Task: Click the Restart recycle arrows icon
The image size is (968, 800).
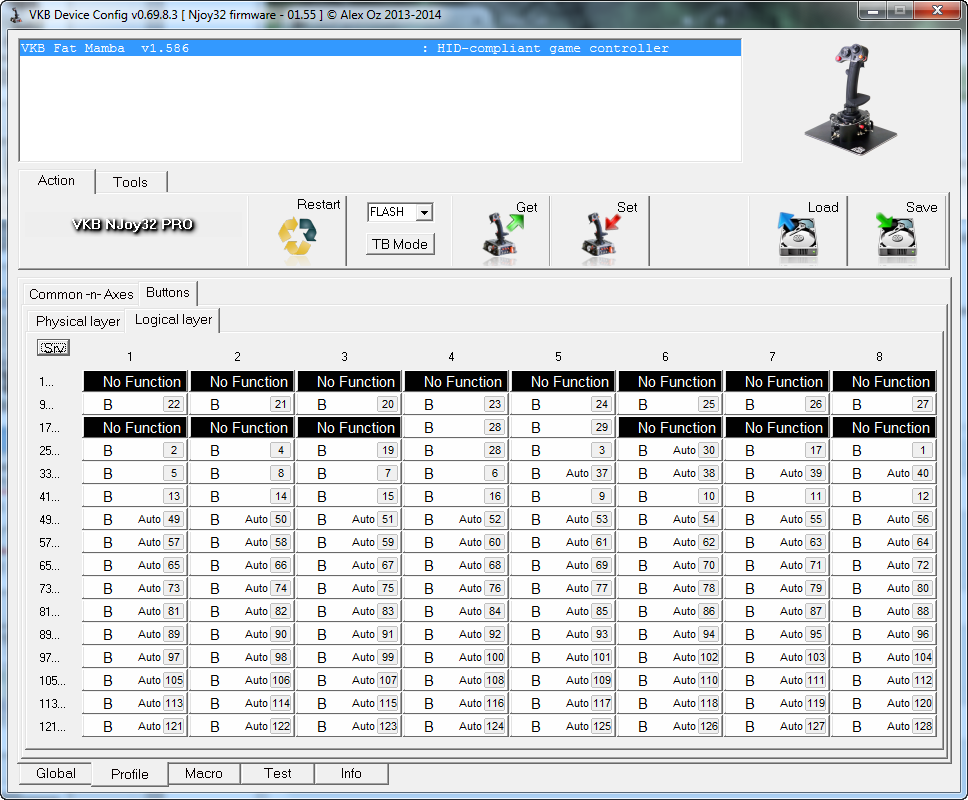Action: pyautogui.click(x=297, y=236)
